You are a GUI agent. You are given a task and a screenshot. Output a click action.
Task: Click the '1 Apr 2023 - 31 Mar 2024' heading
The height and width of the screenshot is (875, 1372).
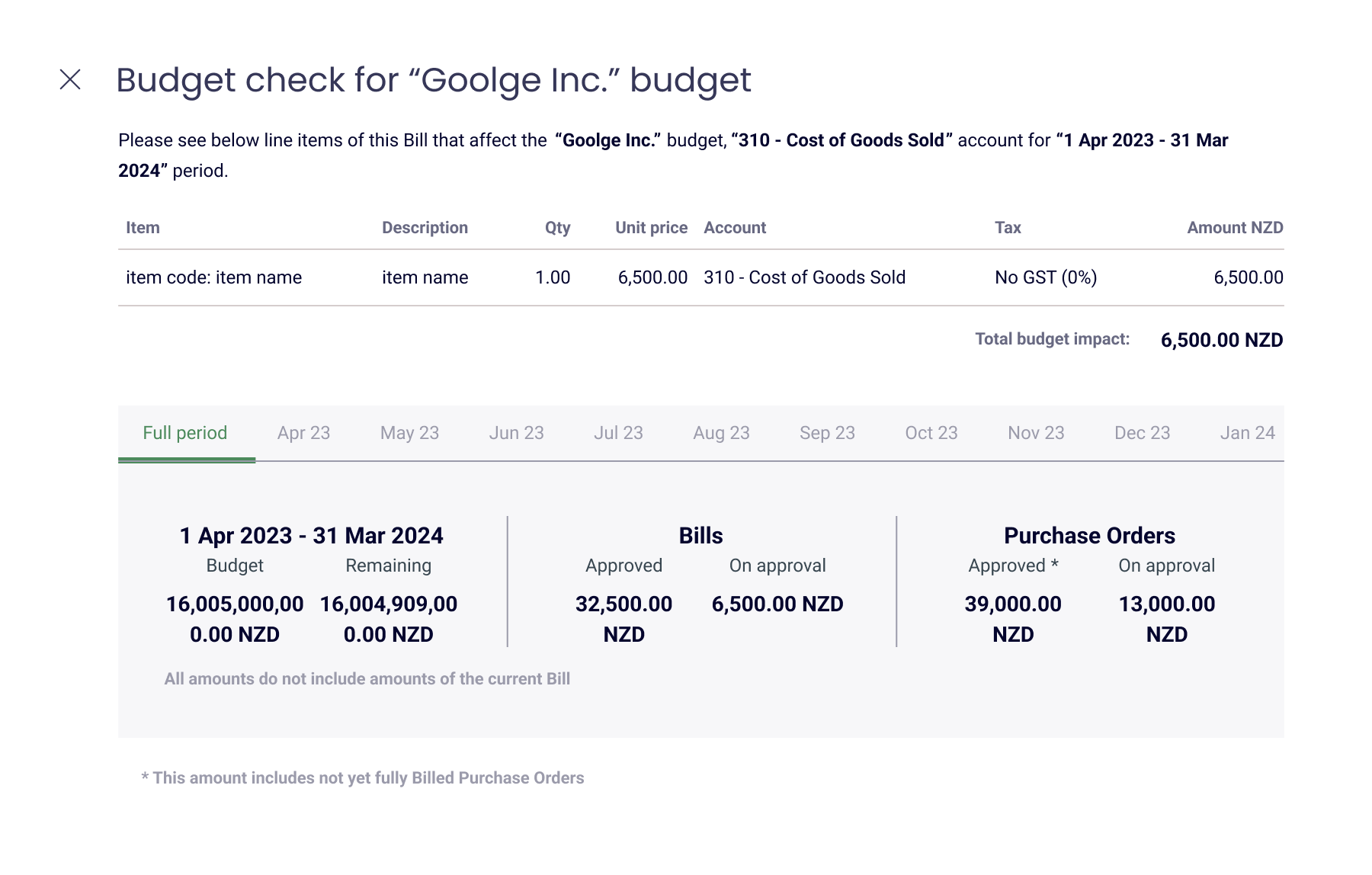311,536
